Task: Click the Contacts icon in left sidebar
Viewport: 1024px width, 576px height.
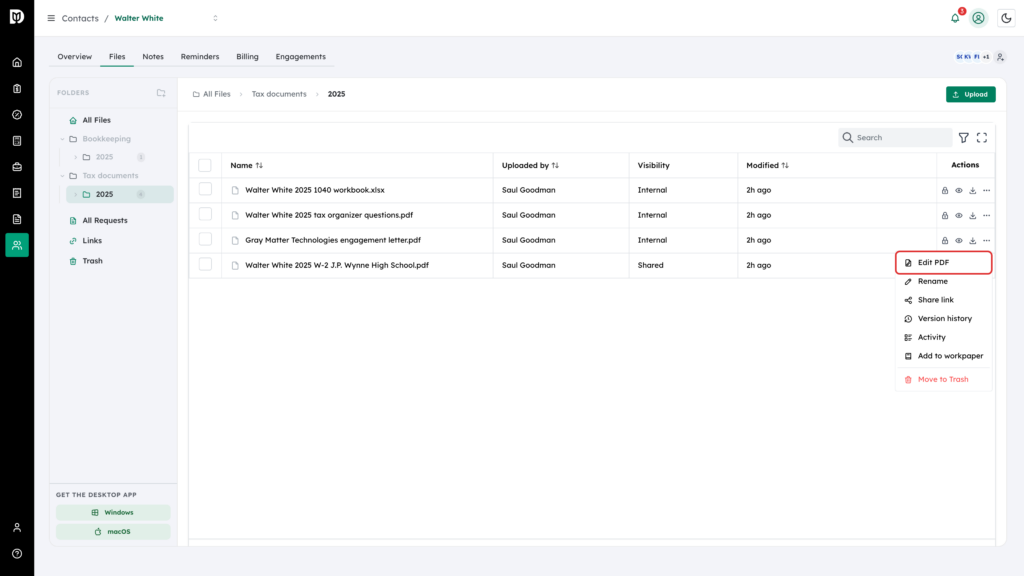Action: [x=17, y=245]
